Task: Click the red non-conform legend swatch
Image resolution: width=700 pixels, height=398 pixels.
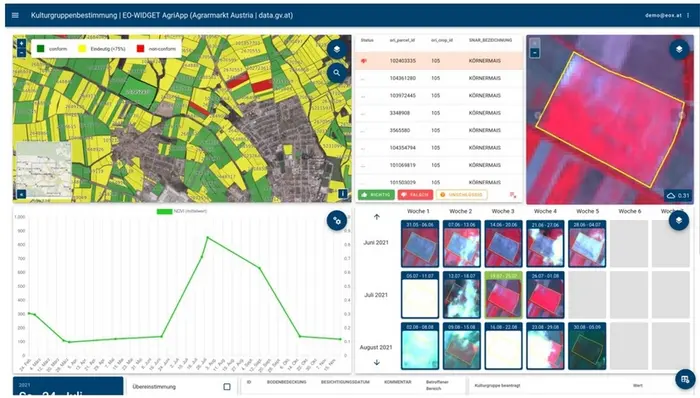Action: click(141, 49)
